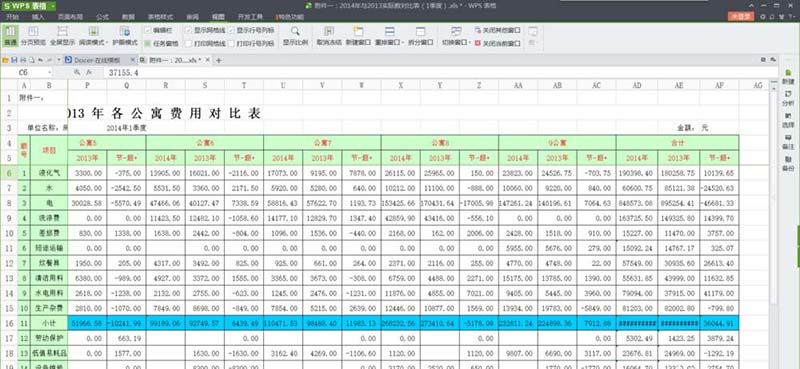Screen dimensions: 800x369
Task: Enable 护眼模式 eye protection mode
Action: point(124,36)
